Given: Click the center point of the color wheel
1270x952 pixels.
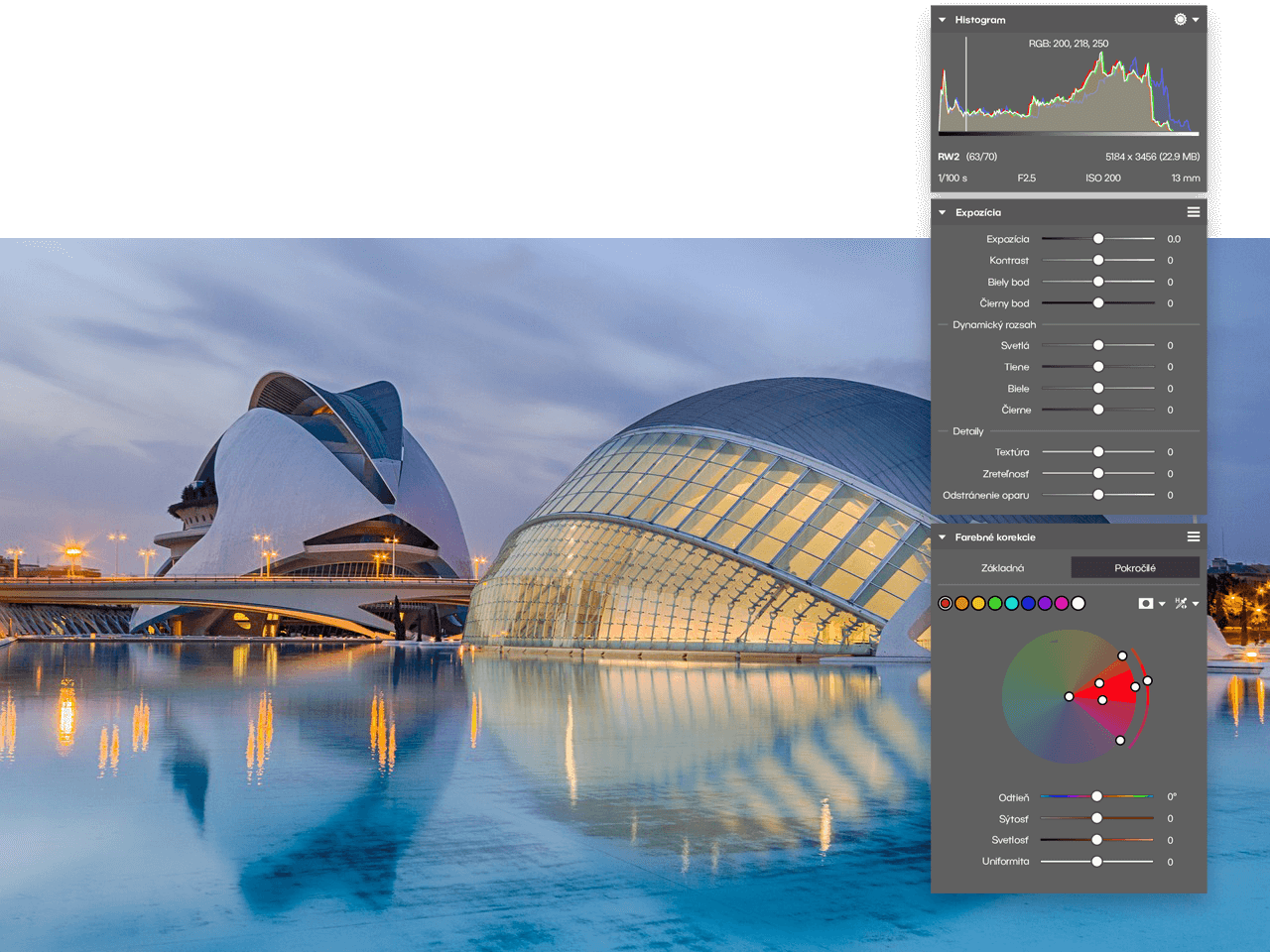Looking at the screenshot, I should [x=1069, y=696].
